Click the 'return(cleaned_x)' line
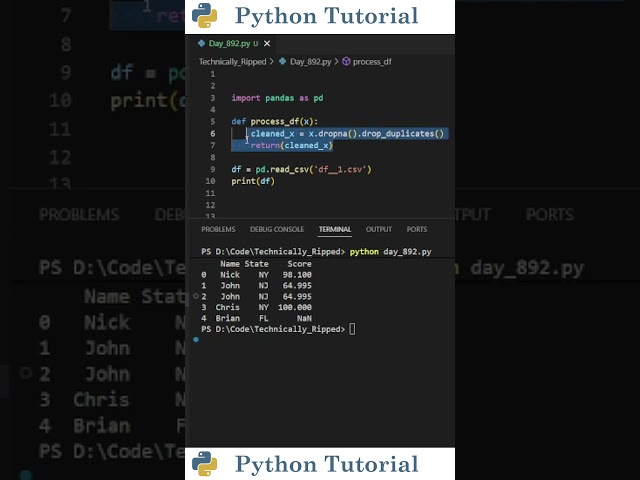This screenshot has width=640, height=480. pos(291,145)
